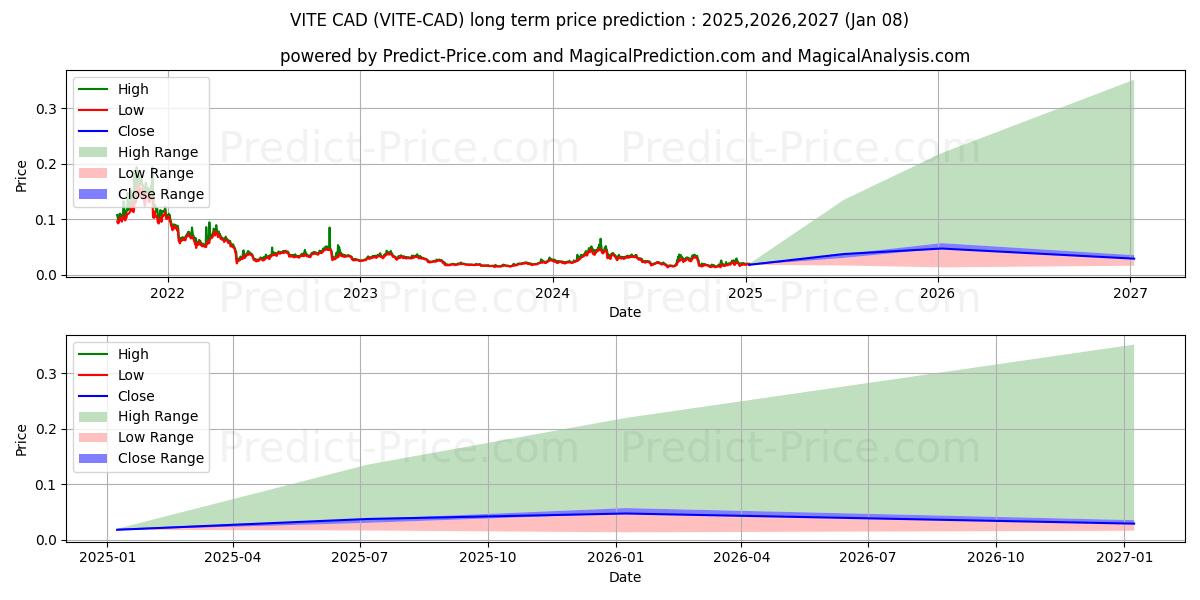Viewport: 1200px width, 600px height.
Task: Click the Price y-axis label of the bottom chart
Action: point(22,440)
